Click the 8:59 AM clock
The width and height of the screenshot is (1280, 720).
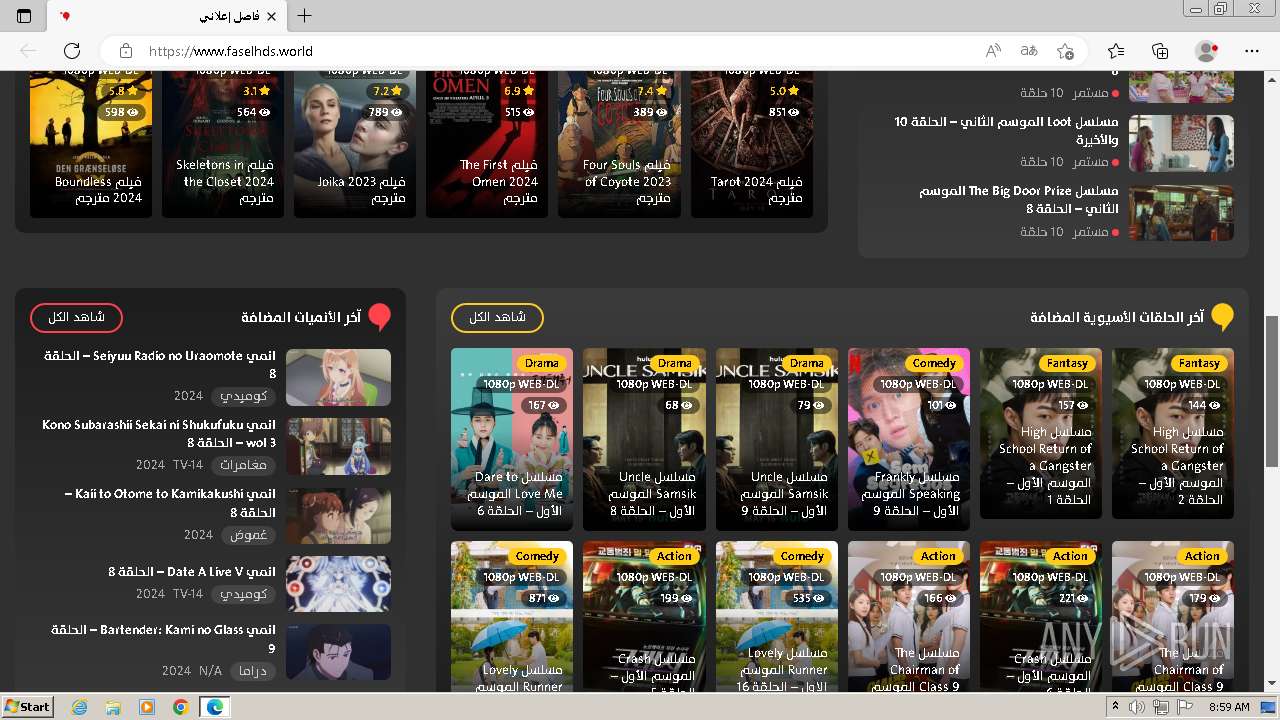pos(1229,707)
